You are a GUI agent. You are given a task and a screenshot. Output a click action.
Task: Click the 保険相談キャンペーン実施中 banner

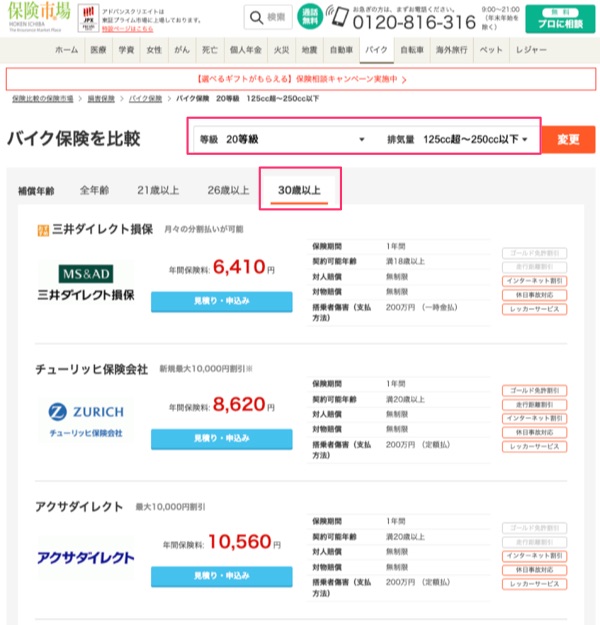point(301,79)
